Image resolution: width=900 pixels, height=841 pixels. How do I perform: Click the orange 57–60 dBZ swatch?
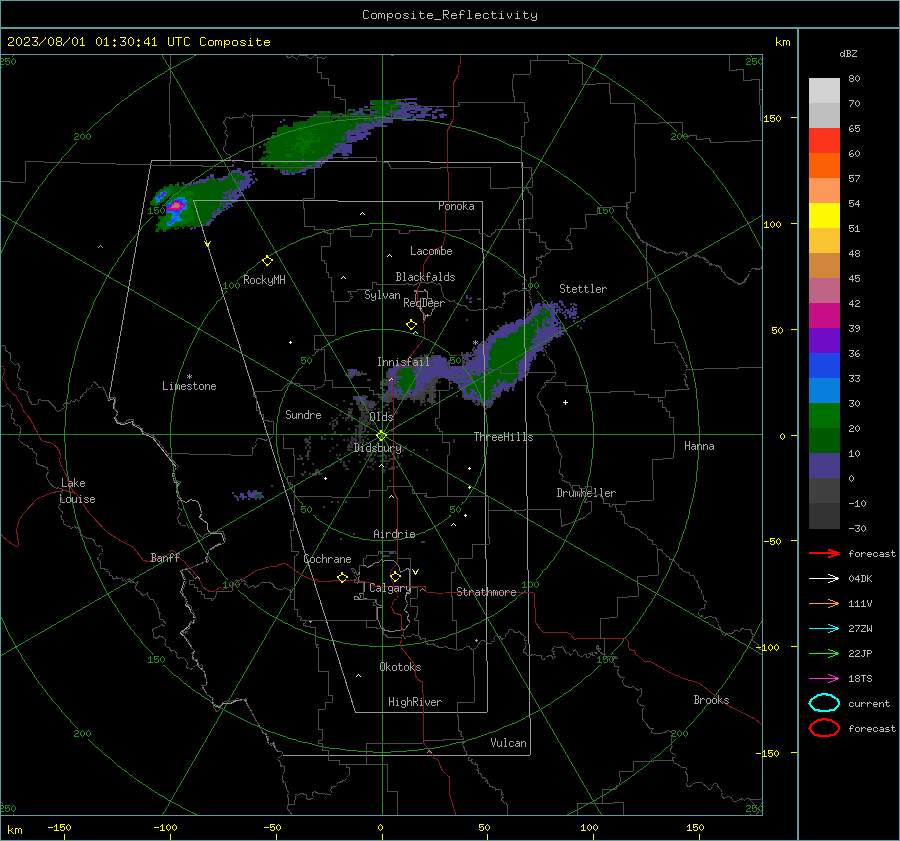(x=824, y=165)
